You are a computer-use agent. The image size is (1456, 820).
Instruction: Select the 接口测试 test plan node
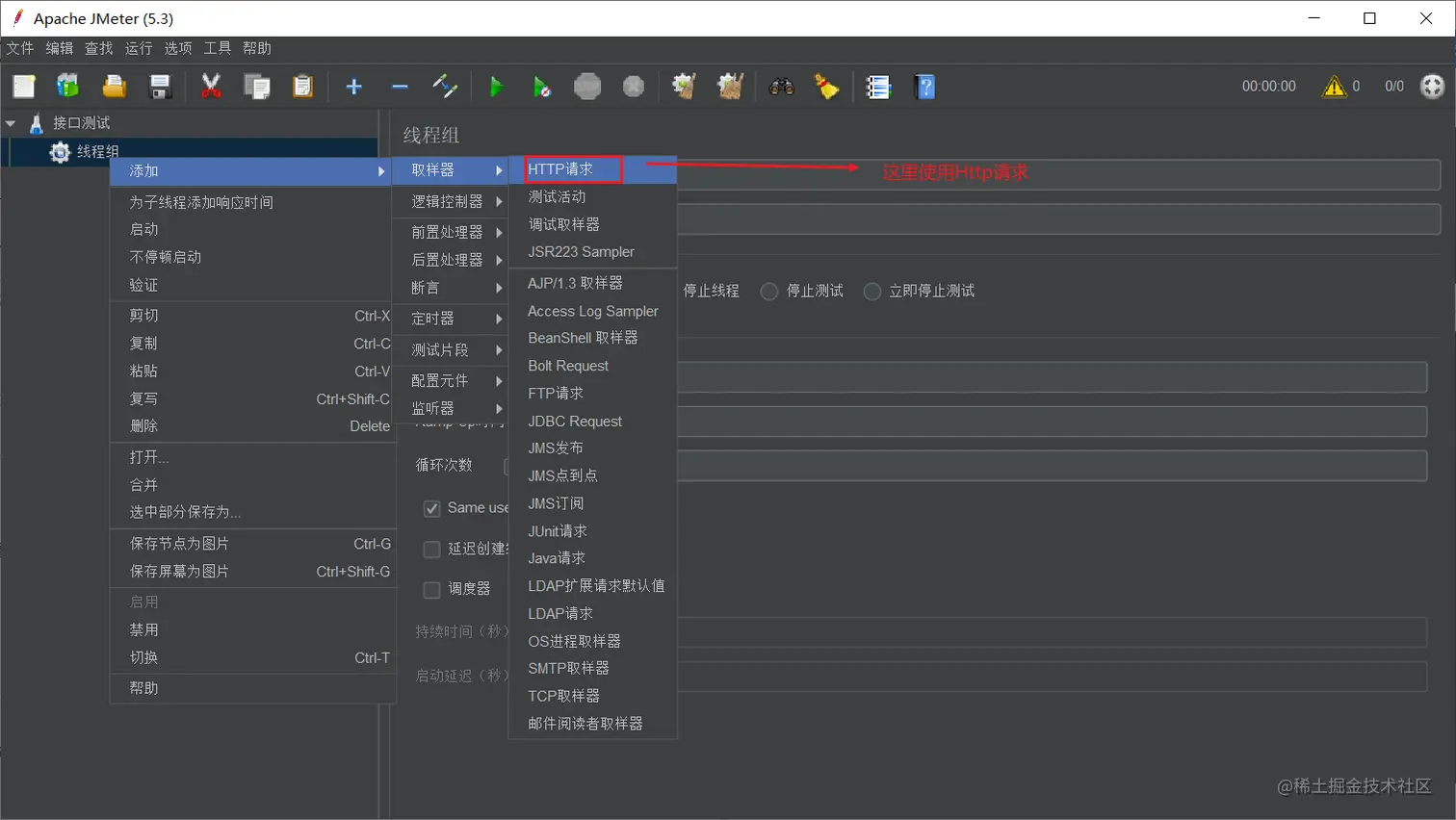click(x=69, y=123)
